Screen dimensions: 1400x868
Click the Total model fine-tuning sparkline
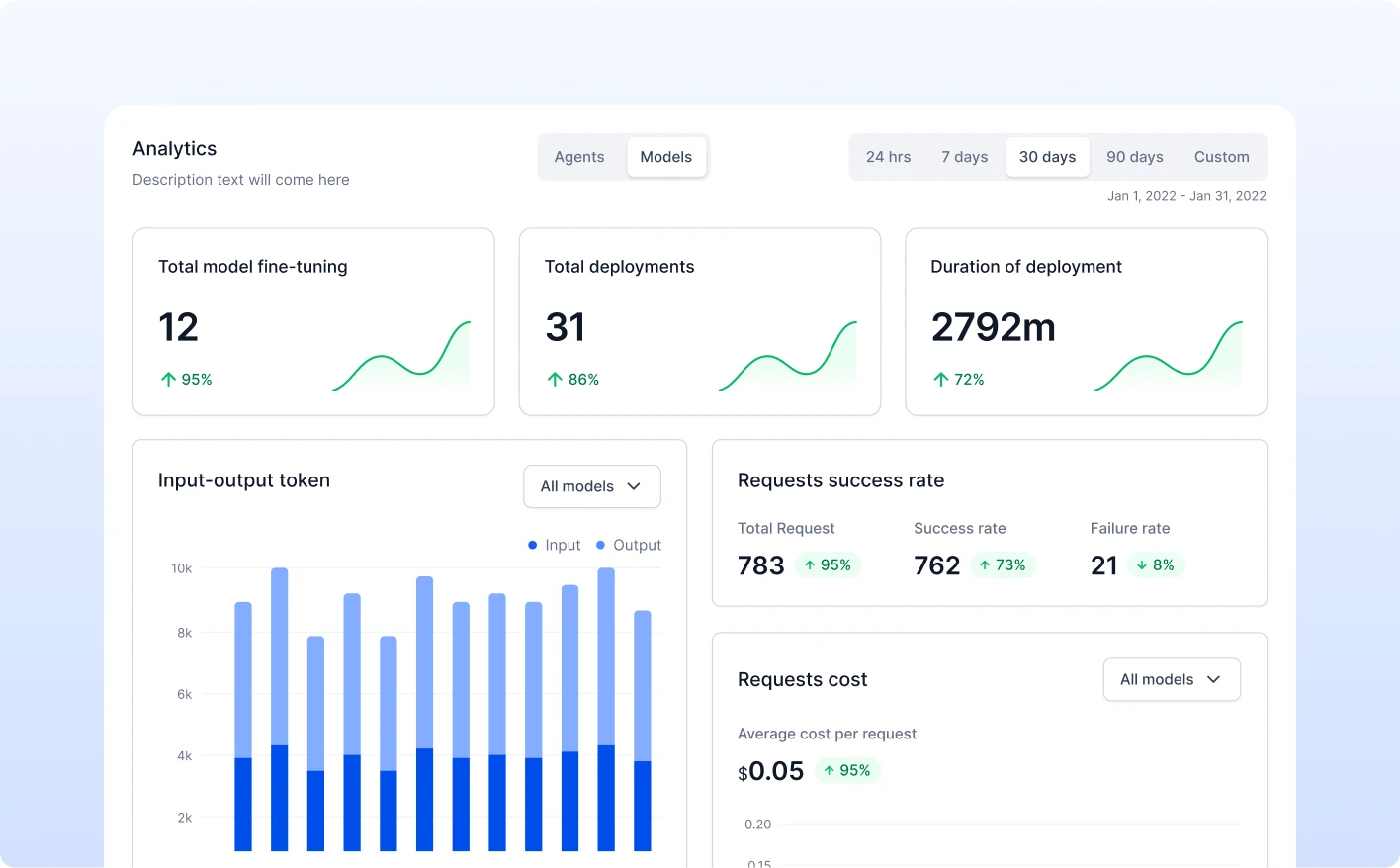pyautogui.click(x=401, y=356)
